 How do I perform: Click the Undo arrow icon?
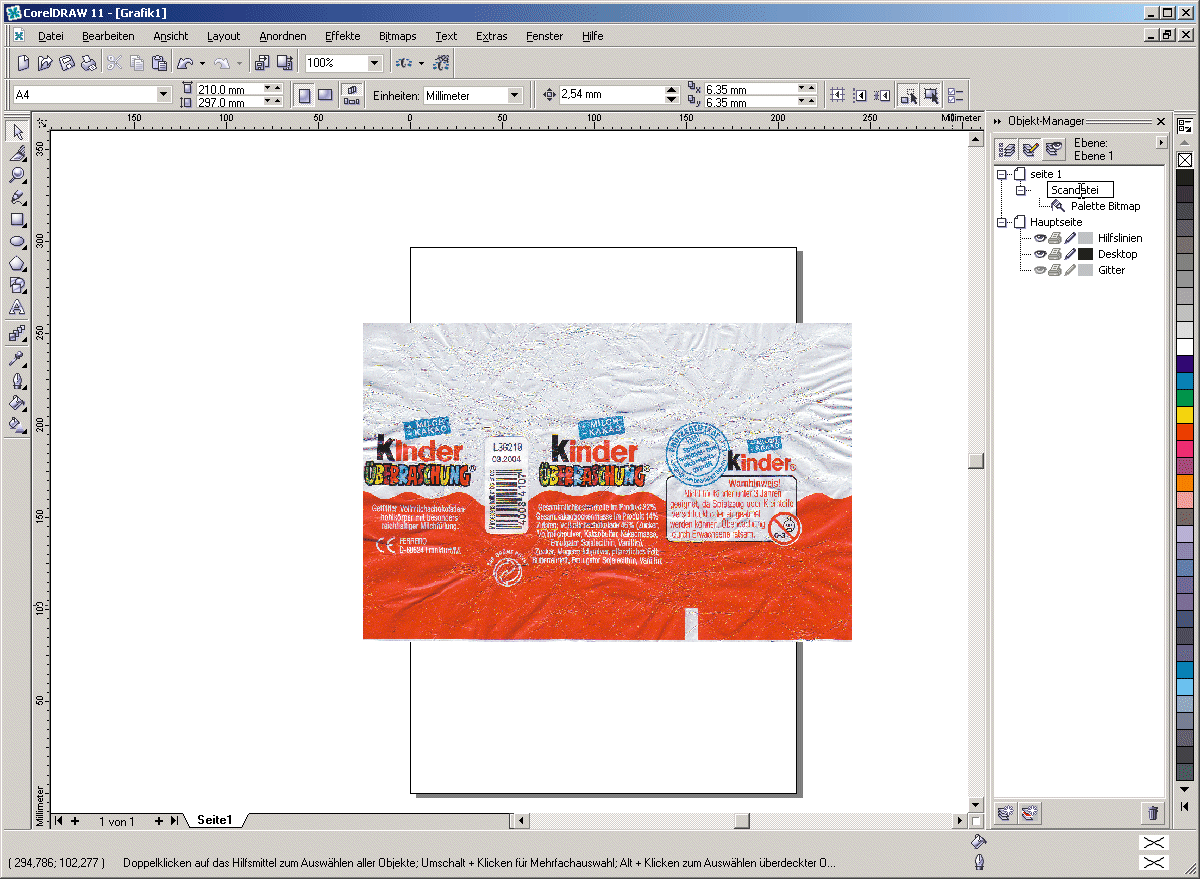click(185, 63)
